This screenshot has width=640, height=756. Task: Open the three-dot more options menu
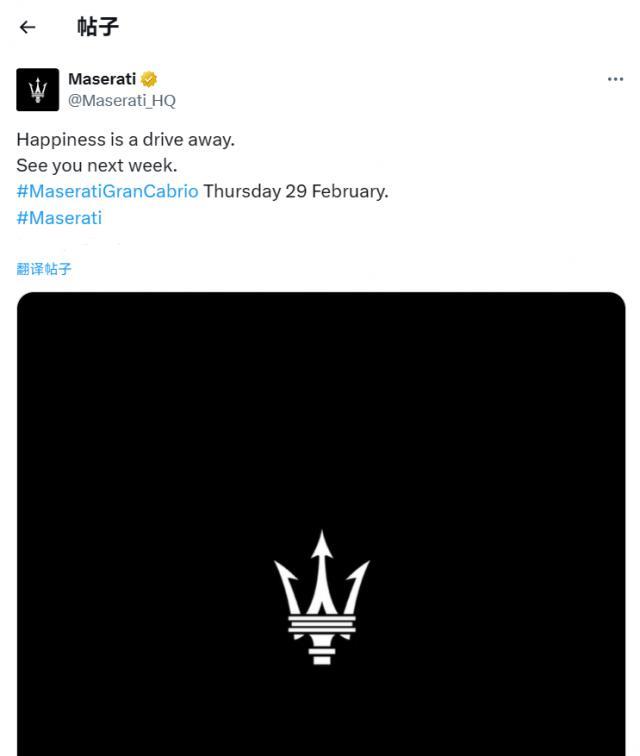(615, 80)
